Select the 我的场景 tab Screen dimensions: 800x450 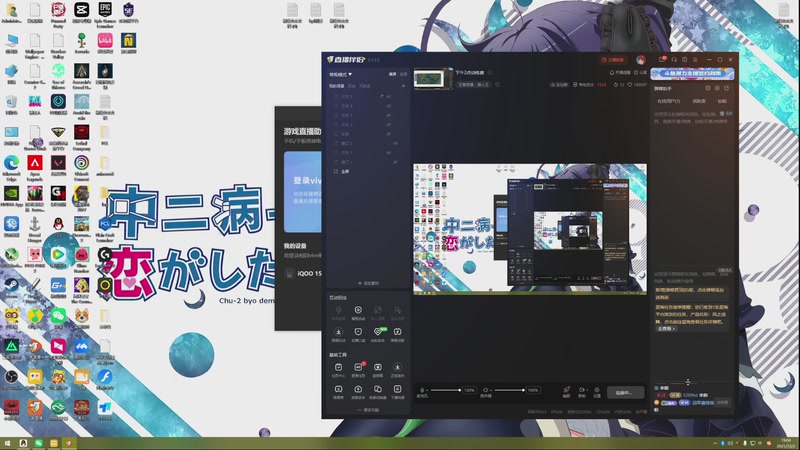tap(337, 86)
